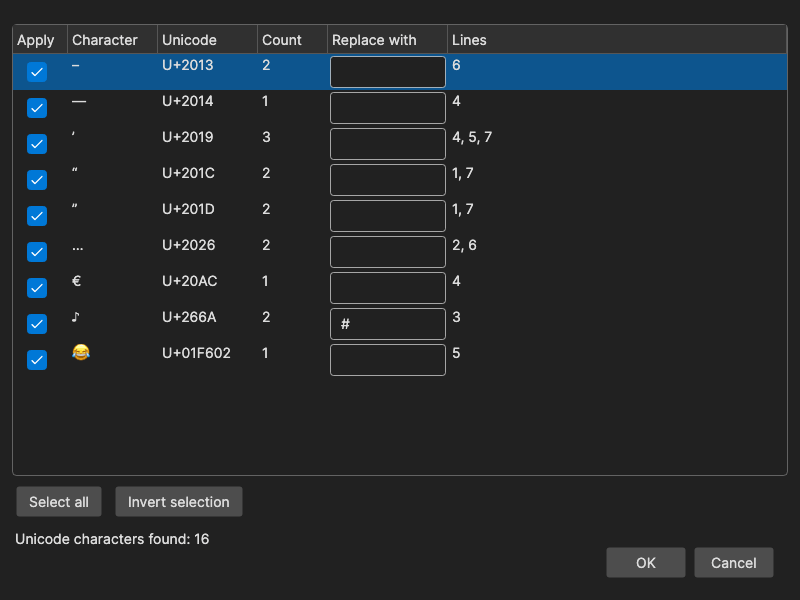The width and height of the screenshot is (800, 600).
Task: Click the Unicode characters found: 16 label
Action: point(112,539)
